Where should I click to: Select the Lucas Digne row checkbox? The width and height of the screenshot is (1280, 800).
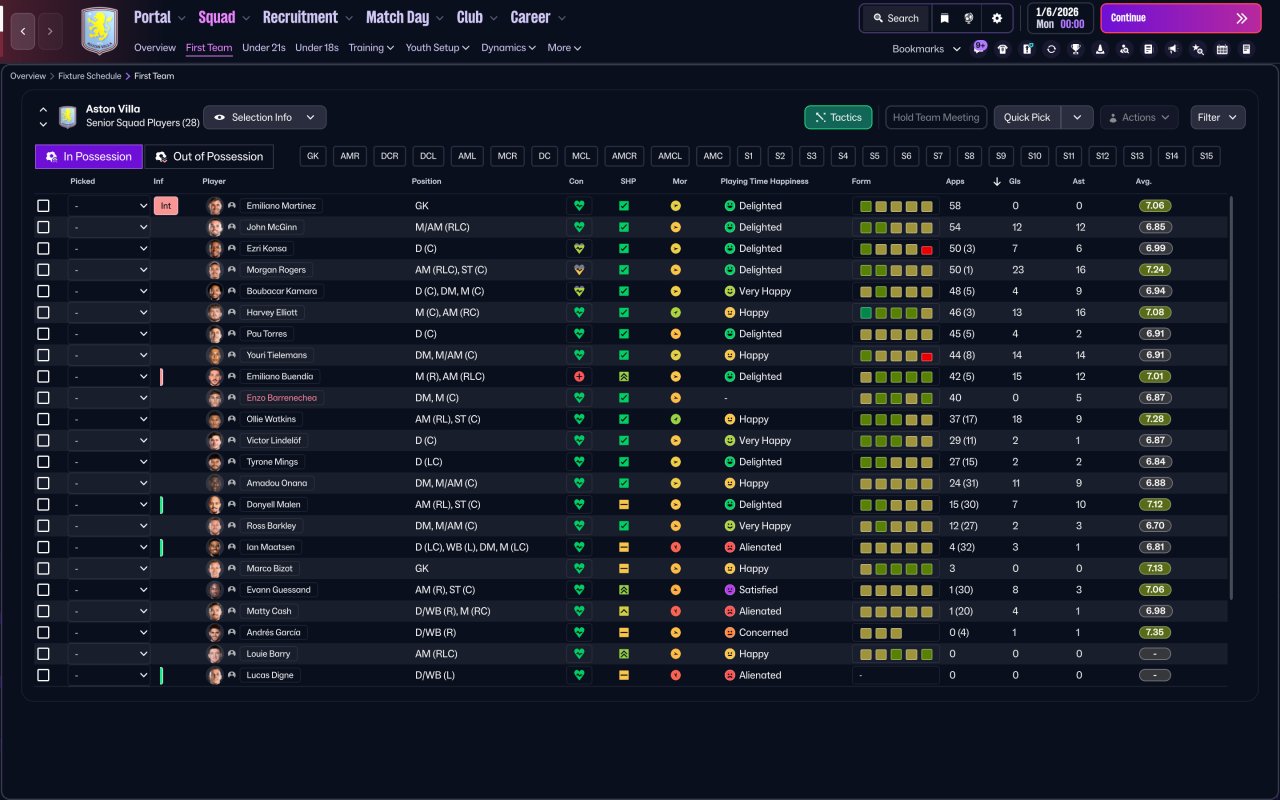pyautogui.click(x=43, y=675)
